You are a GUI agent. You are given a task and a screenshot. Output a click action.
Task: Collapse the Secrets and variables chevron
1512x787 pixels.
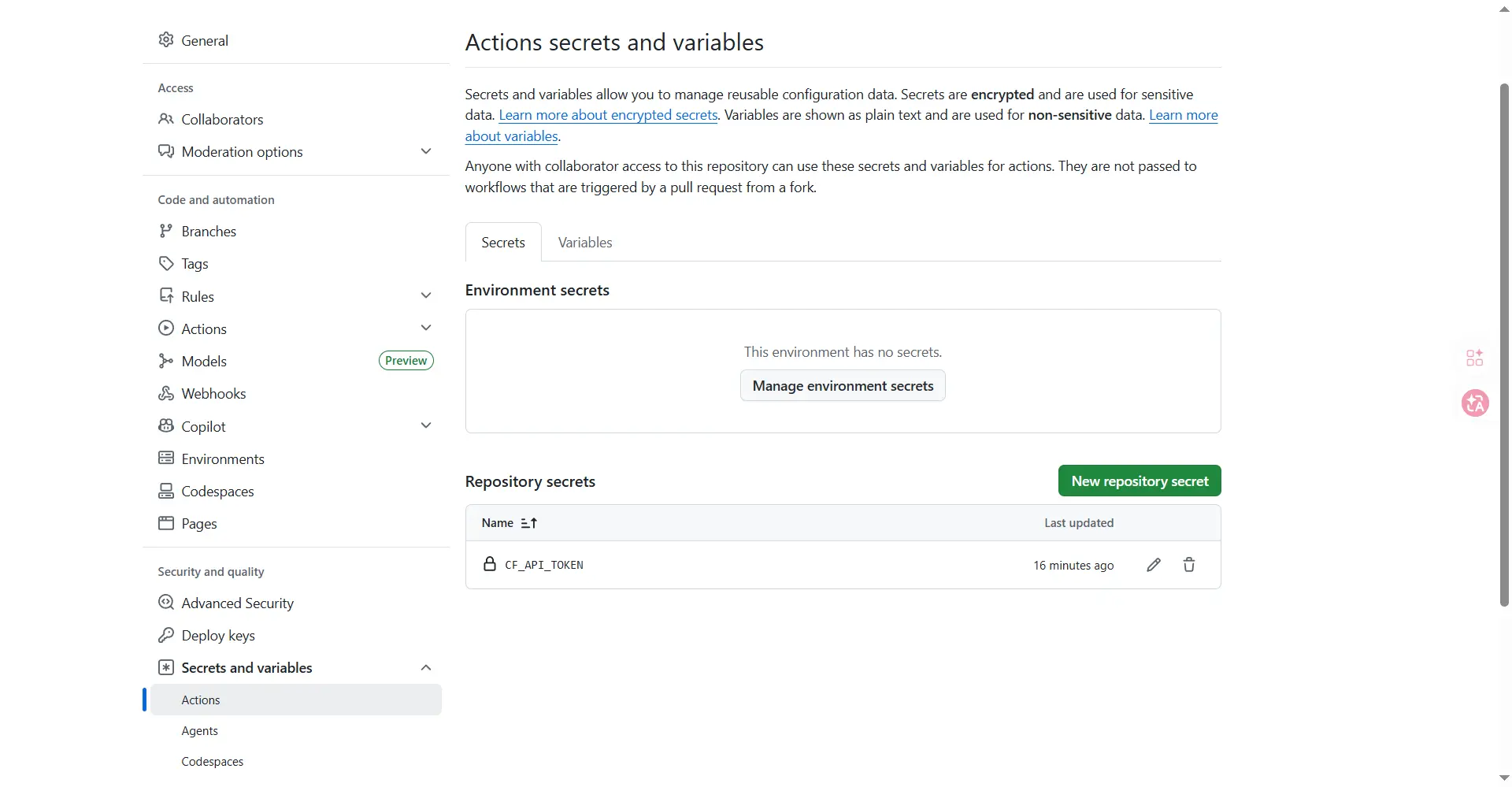pos(426,667)
